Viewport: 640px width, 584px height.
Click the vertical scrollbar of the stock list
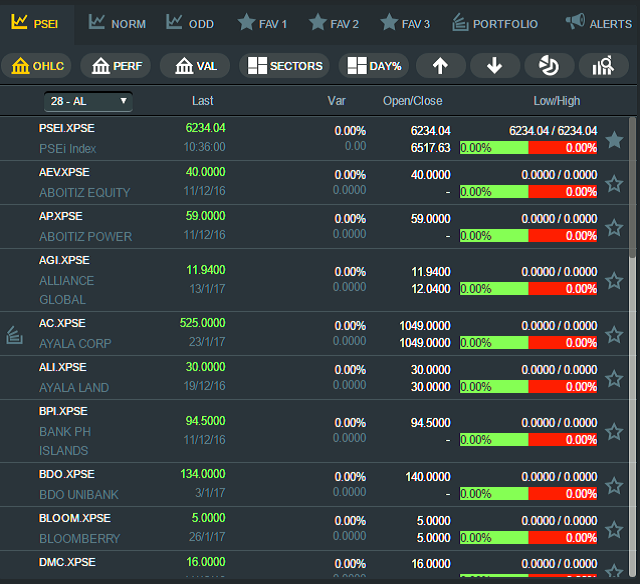point(632,200)
